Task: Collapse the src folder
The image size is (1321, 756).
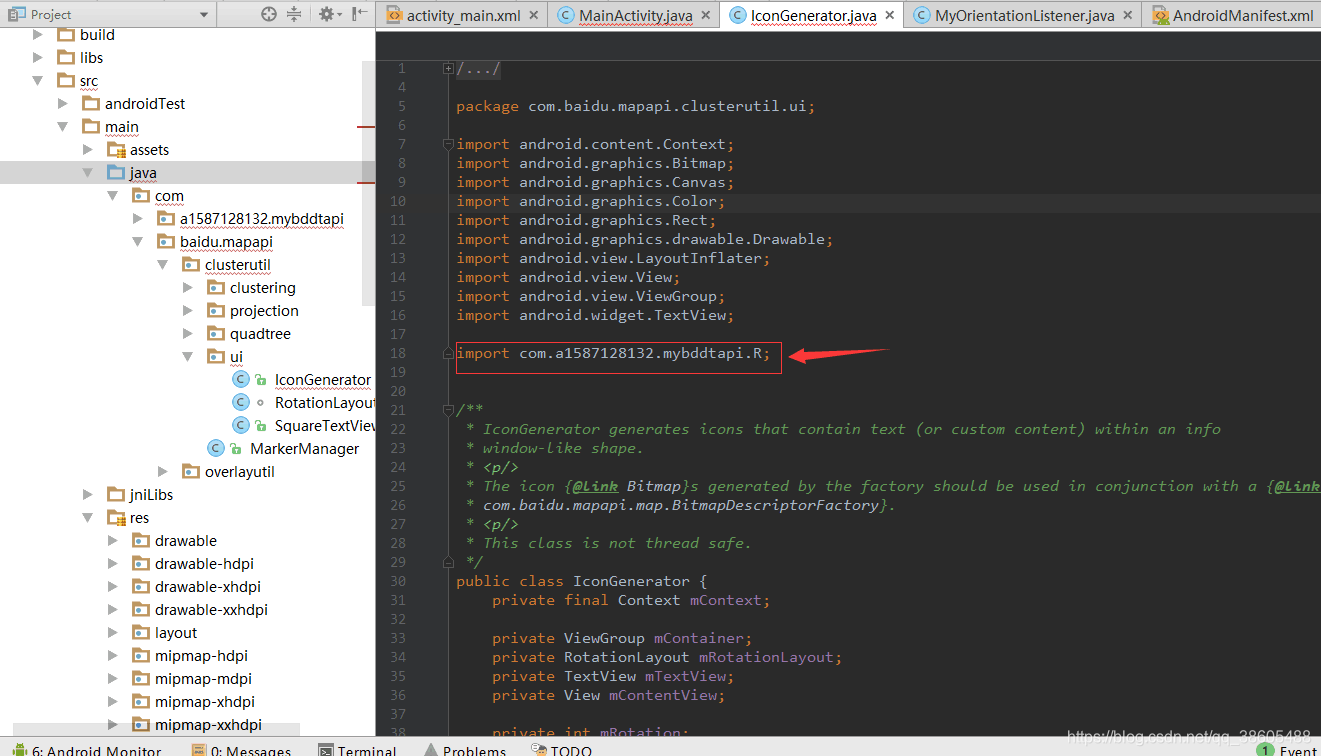Action: click(38, 80)
